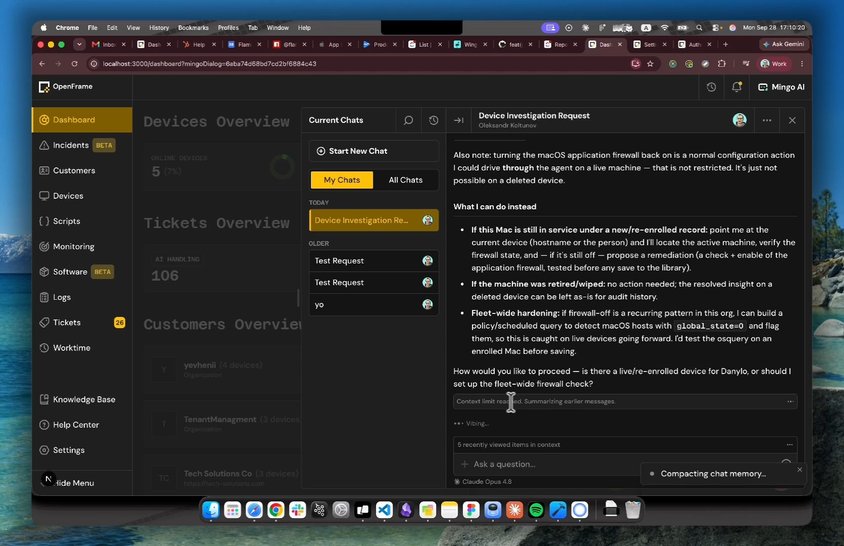Click the Hide Menu button
This screenshot has height=546, width=844.
[x=75, y=483]
